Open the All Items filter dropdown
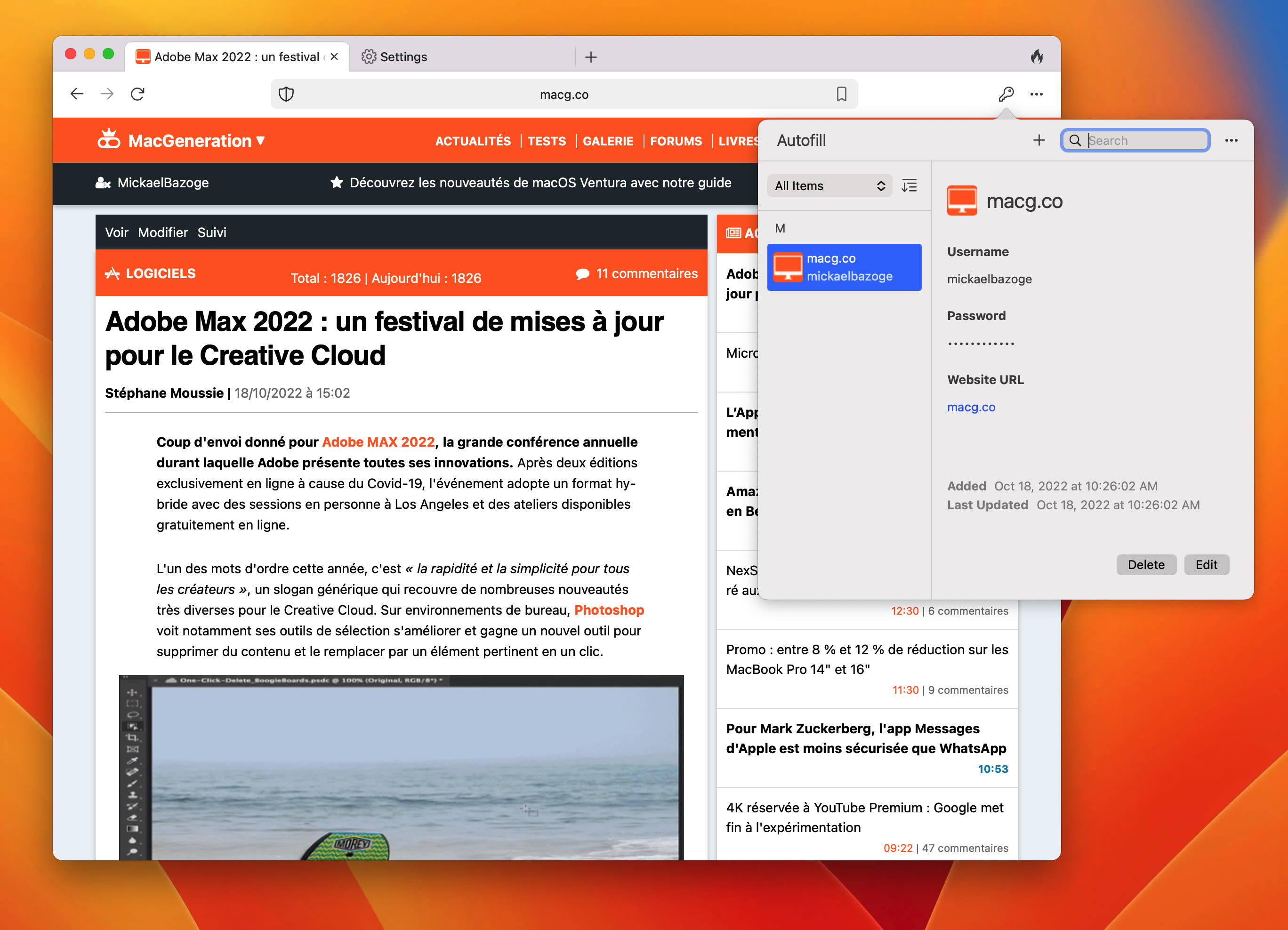The image size is (1288, 930). (829, 185)
